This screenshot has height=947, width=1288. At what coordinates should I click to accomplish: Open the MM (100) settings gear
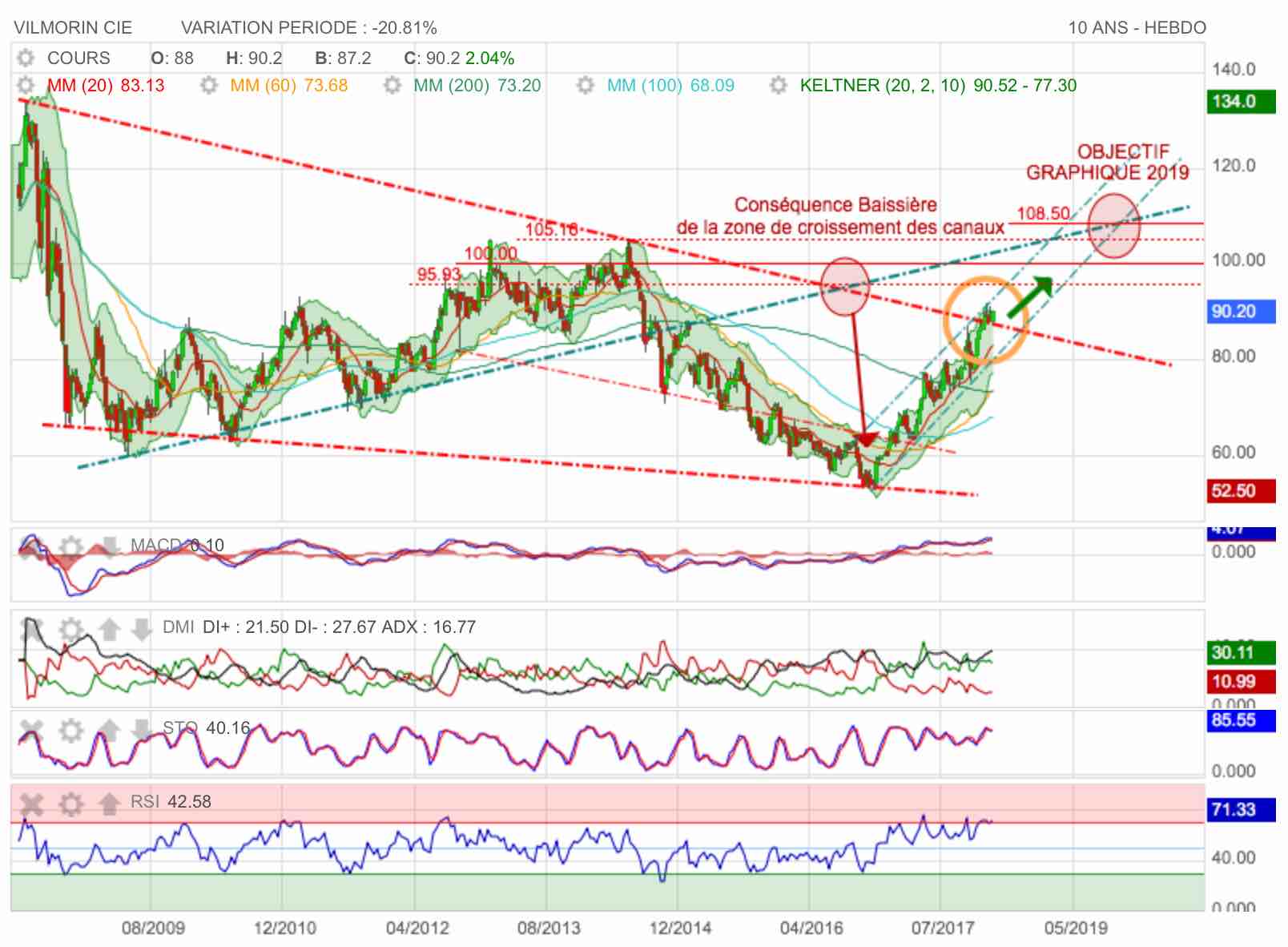[586, 85]
